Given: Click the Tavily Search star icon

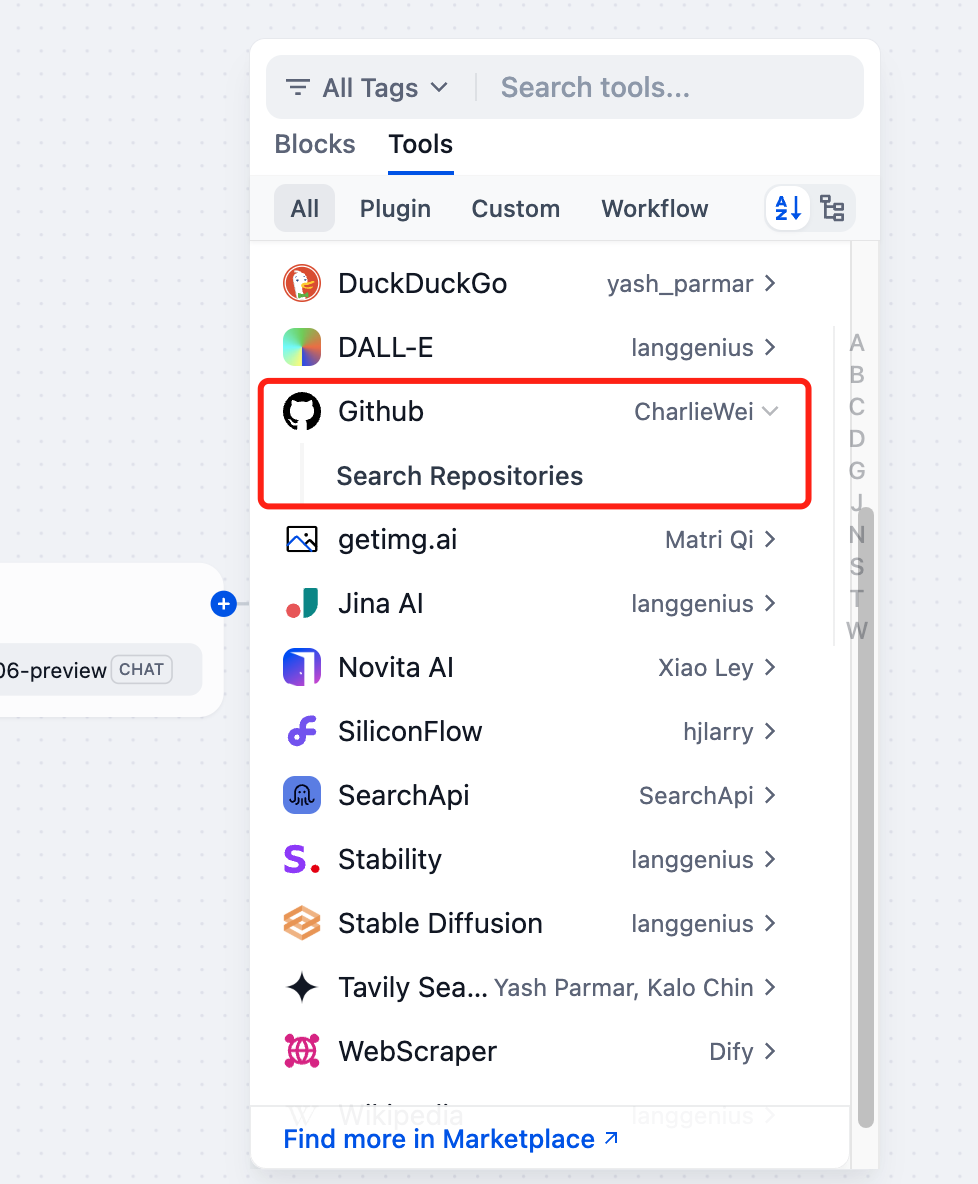Looking at the screenshot, I should coord(301,987).
